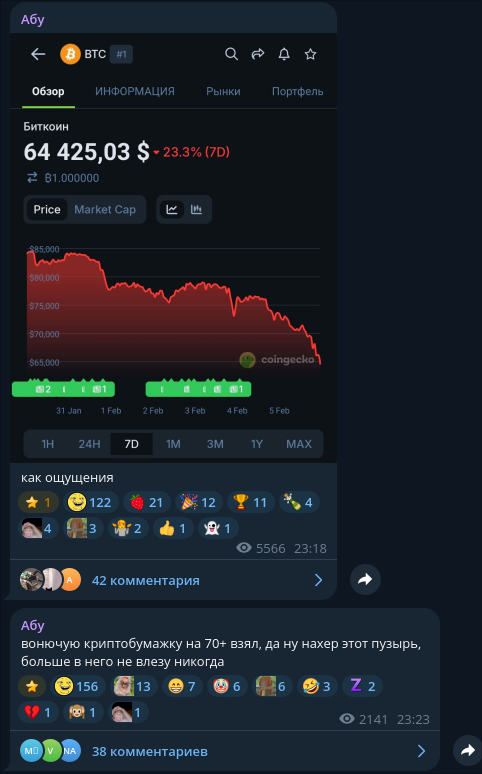Expand 38 комментариев chevron
This screenshot has height=774, width=482.
[421, 751]
